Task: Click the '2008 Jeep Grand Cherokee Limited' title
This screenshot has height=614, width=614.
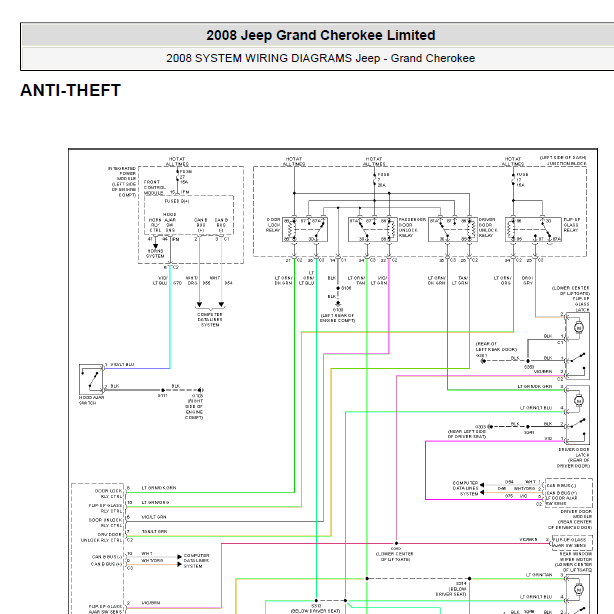Action: (320, 35)
